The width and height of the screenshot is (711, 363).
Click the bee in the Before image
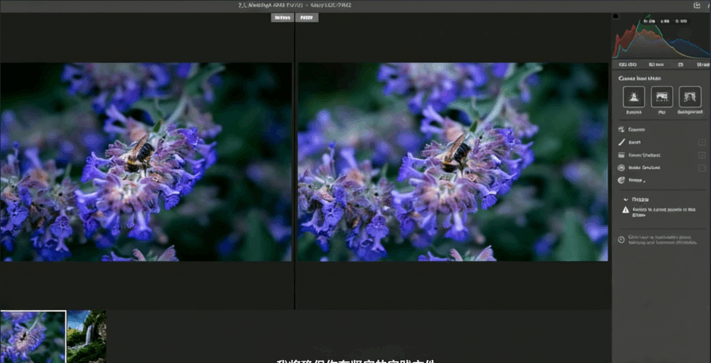(139, 154)
